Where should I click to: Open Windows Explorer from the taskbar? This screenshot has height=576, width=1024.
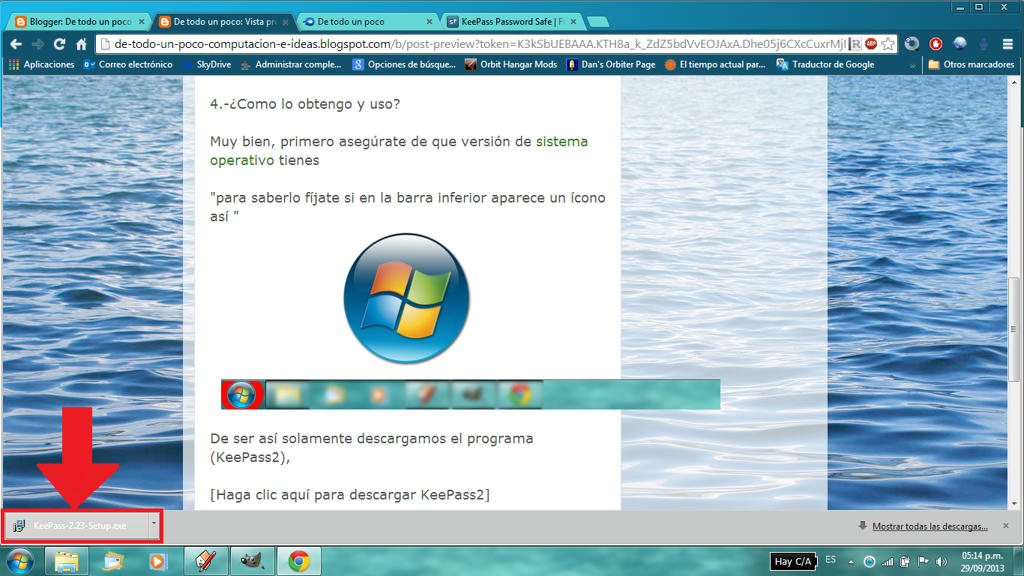click(66, 561)
